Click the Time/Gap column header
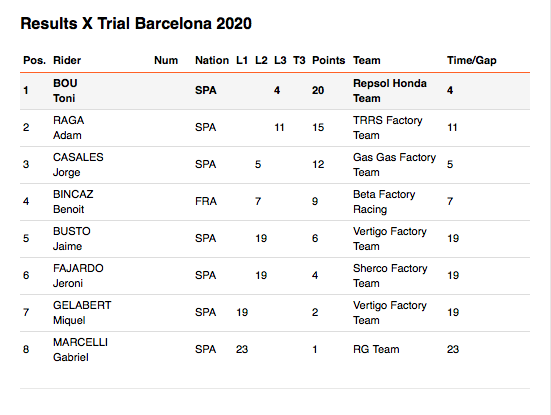551x415 pixels. click(472, 60)
